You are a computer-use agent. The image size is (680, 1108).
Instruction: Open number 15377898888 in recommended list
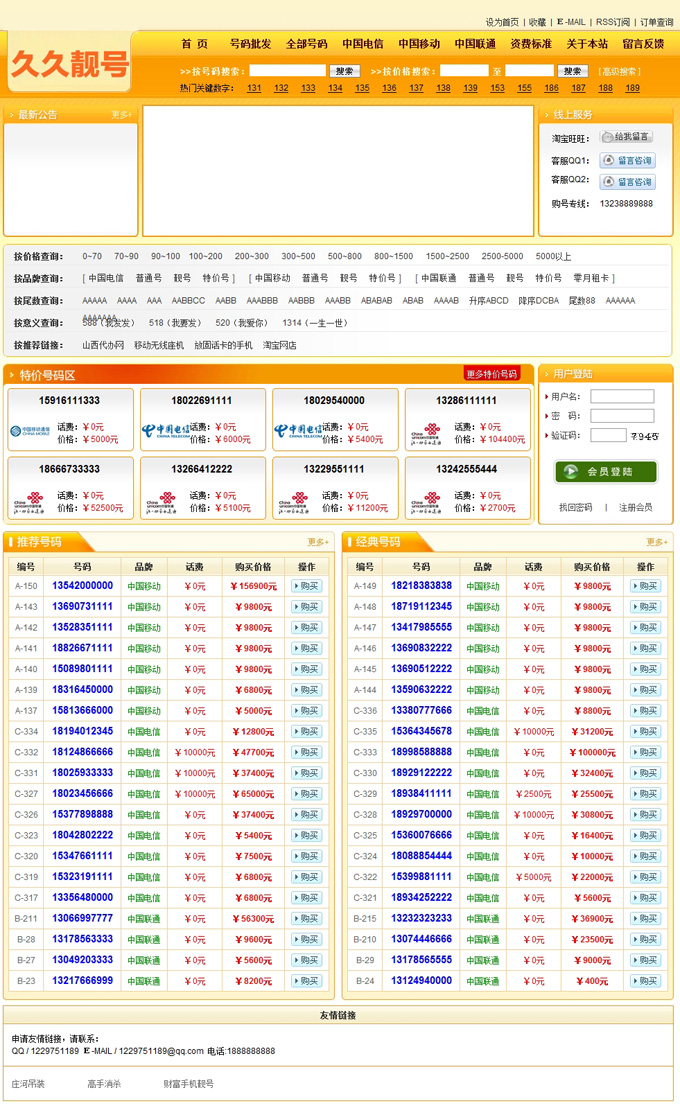click(x=83, y=815)
